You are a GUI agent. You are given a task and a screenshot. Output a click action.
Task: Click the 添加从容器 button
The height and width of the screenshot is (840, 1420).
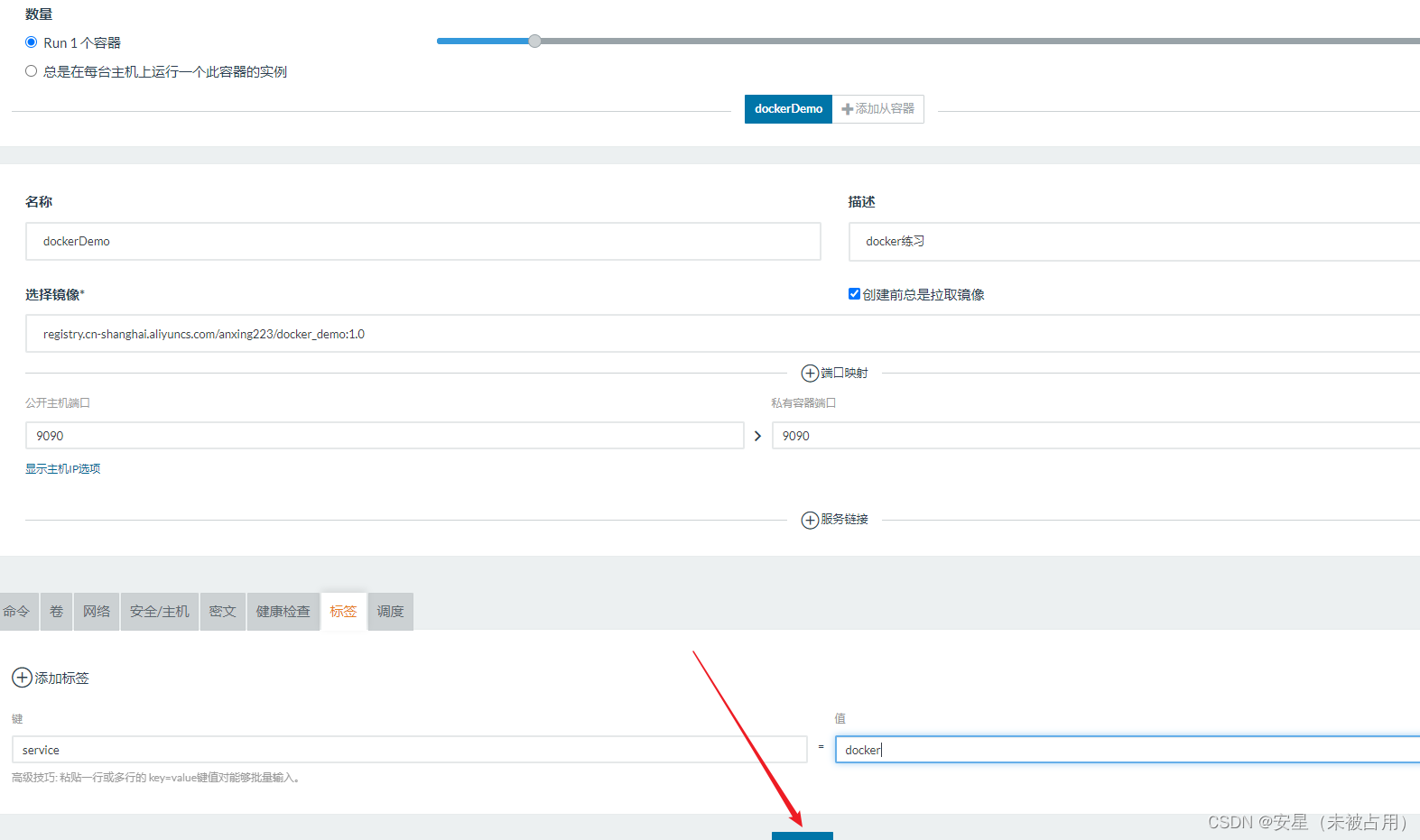[x=878, y=109]
